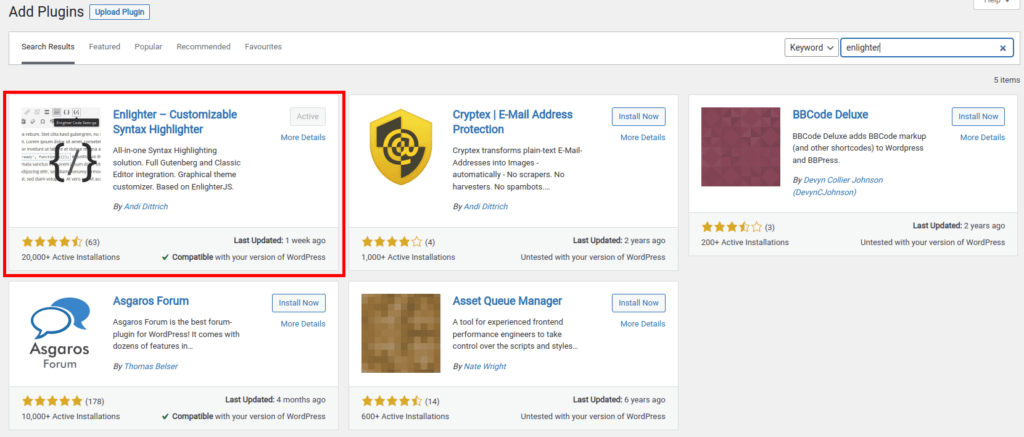Open Thomas Belser author link
Viewport: 1024px width, 437px height.
coord(151,366)
